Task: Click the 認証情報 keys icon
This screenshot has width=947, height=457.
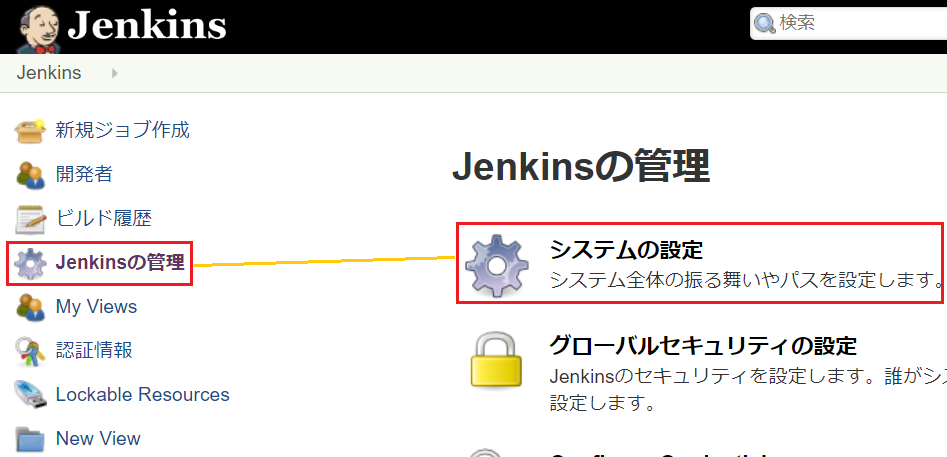Action: pyautogui.click(x=30, y=351)
